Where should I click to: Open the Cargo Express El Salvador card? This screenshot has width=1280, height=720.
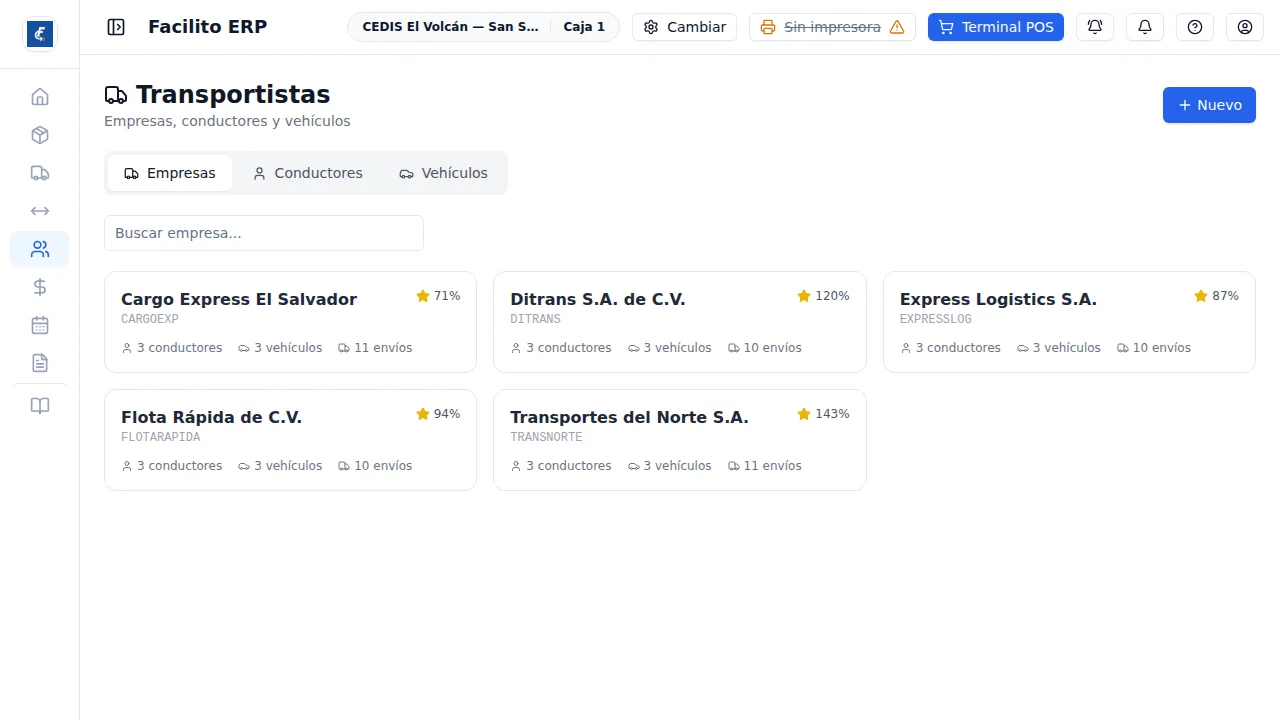[x=290, y=322]
